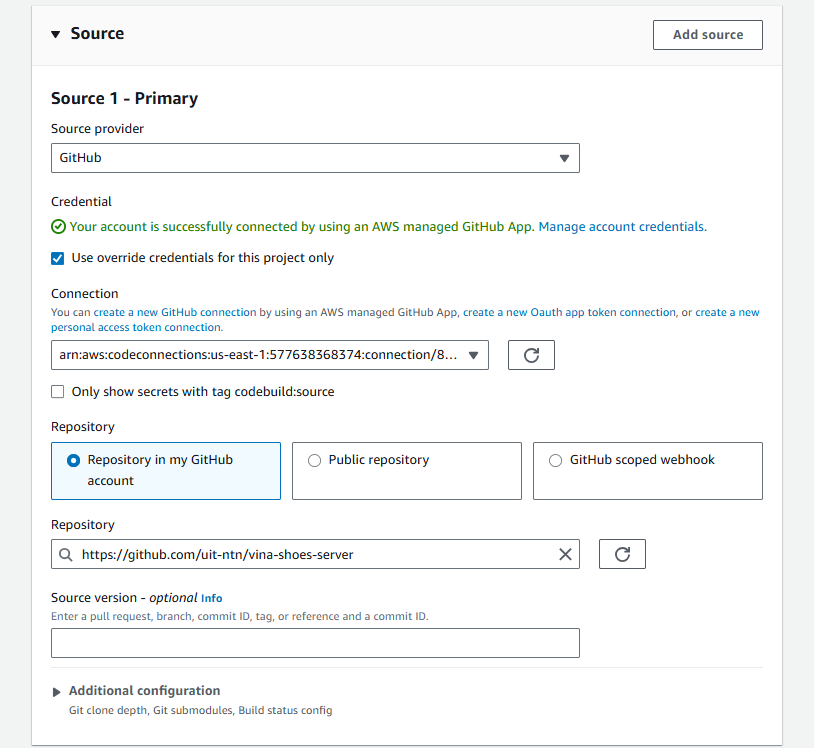
Task: Click create a new GitHub connection link
Action: [x=175, y=312]
